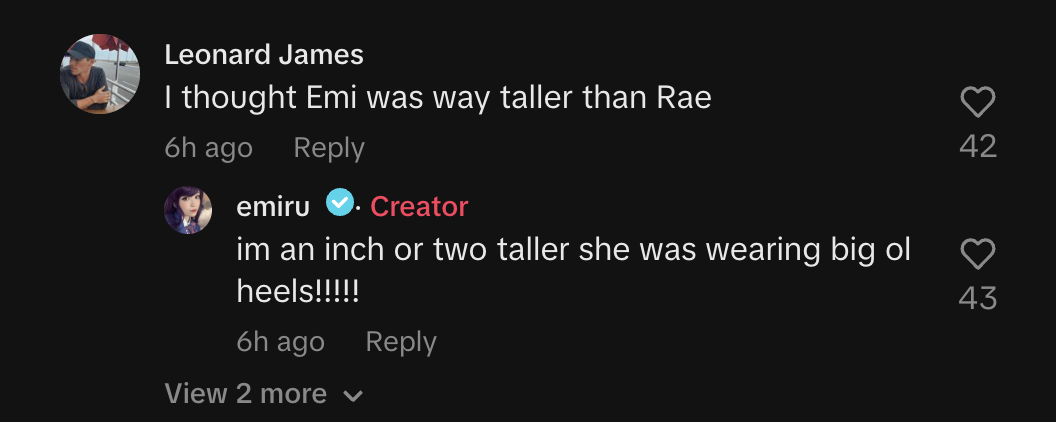Open the Leonard James username link

click(x=264, y=55)
